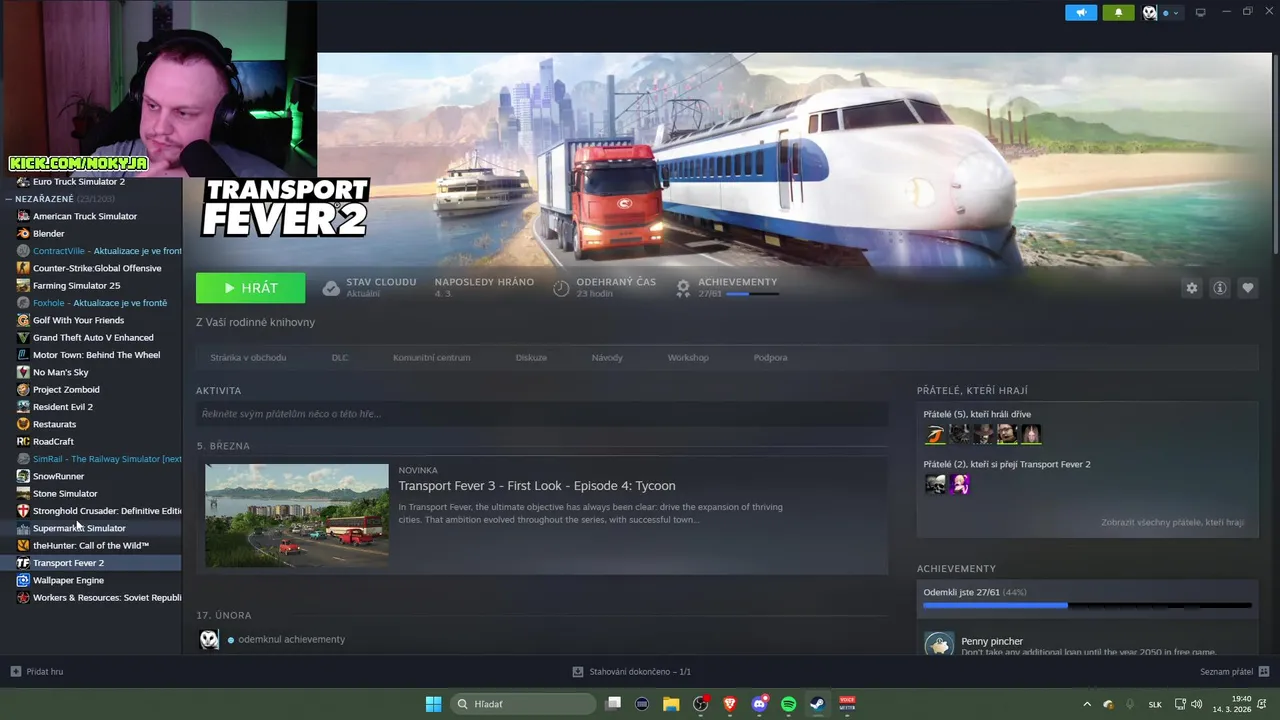This screenshot has height=720, width=1280.
Task: Click the green Hrát play button
Action: [x=250, y=288]
